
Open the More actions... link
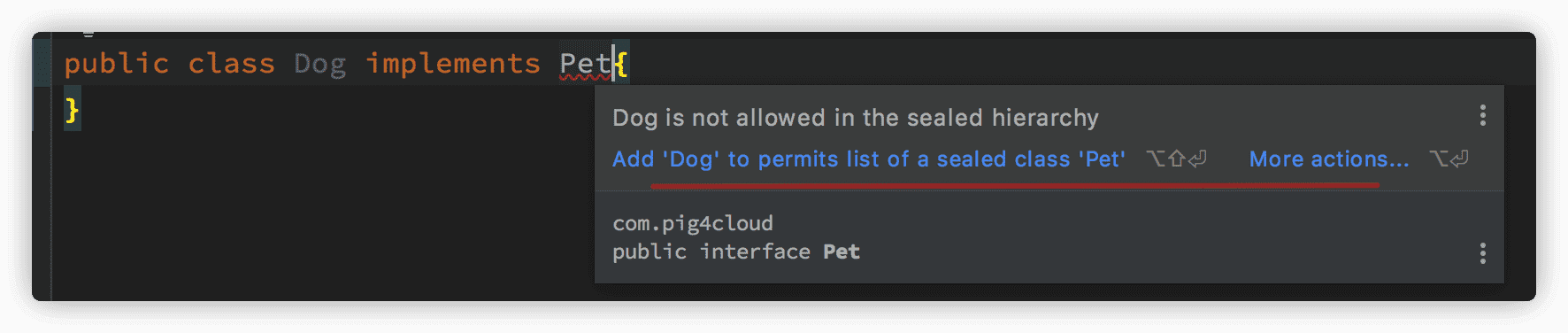coord(1329,159)
